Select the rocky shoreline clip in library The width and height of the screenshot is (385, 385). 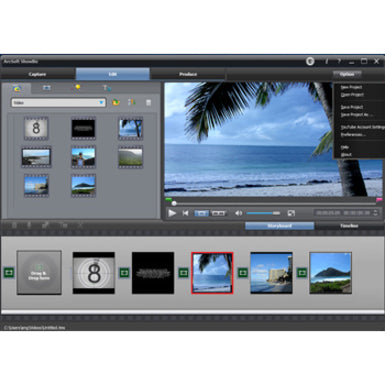click(x=36, y=157)
